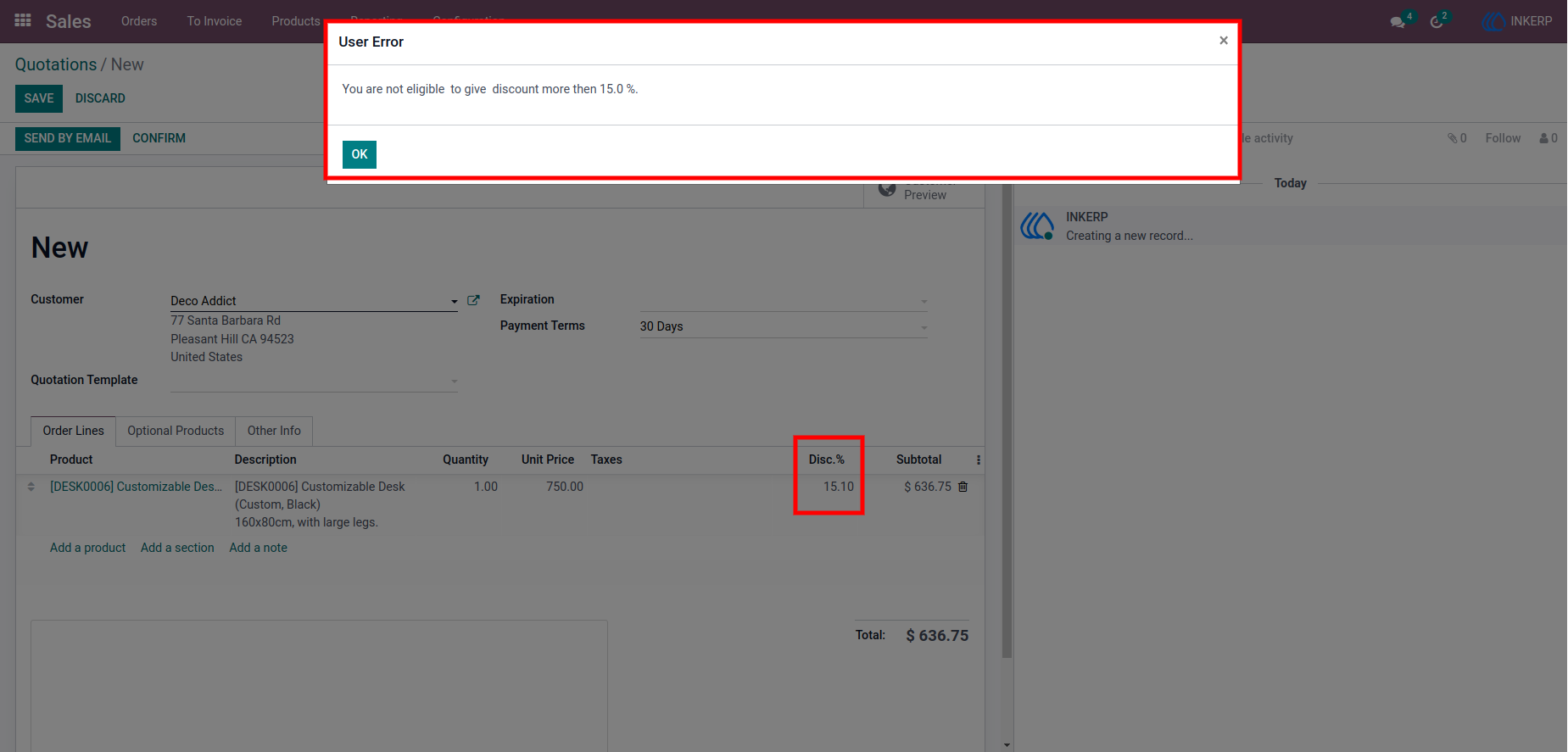
Task: Switch to the Order Lines tab
Action: click(x=74, y=431)
